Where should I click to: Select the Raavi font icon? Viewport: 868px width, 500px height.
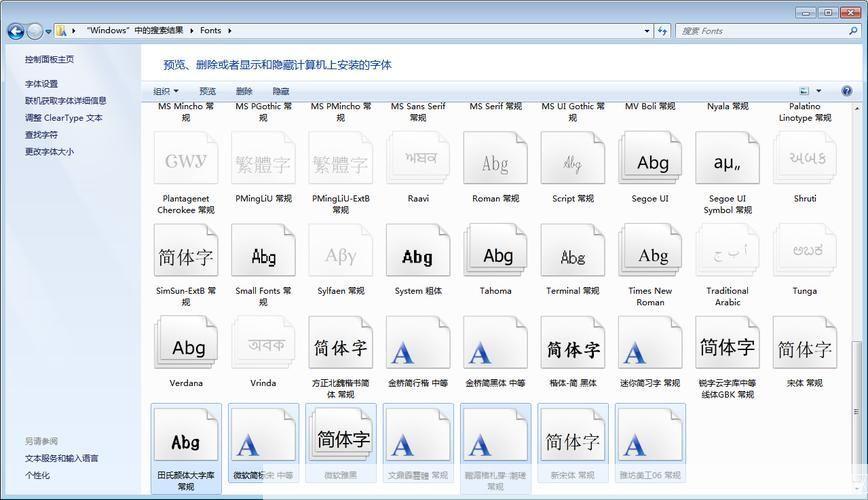(418, 158)
